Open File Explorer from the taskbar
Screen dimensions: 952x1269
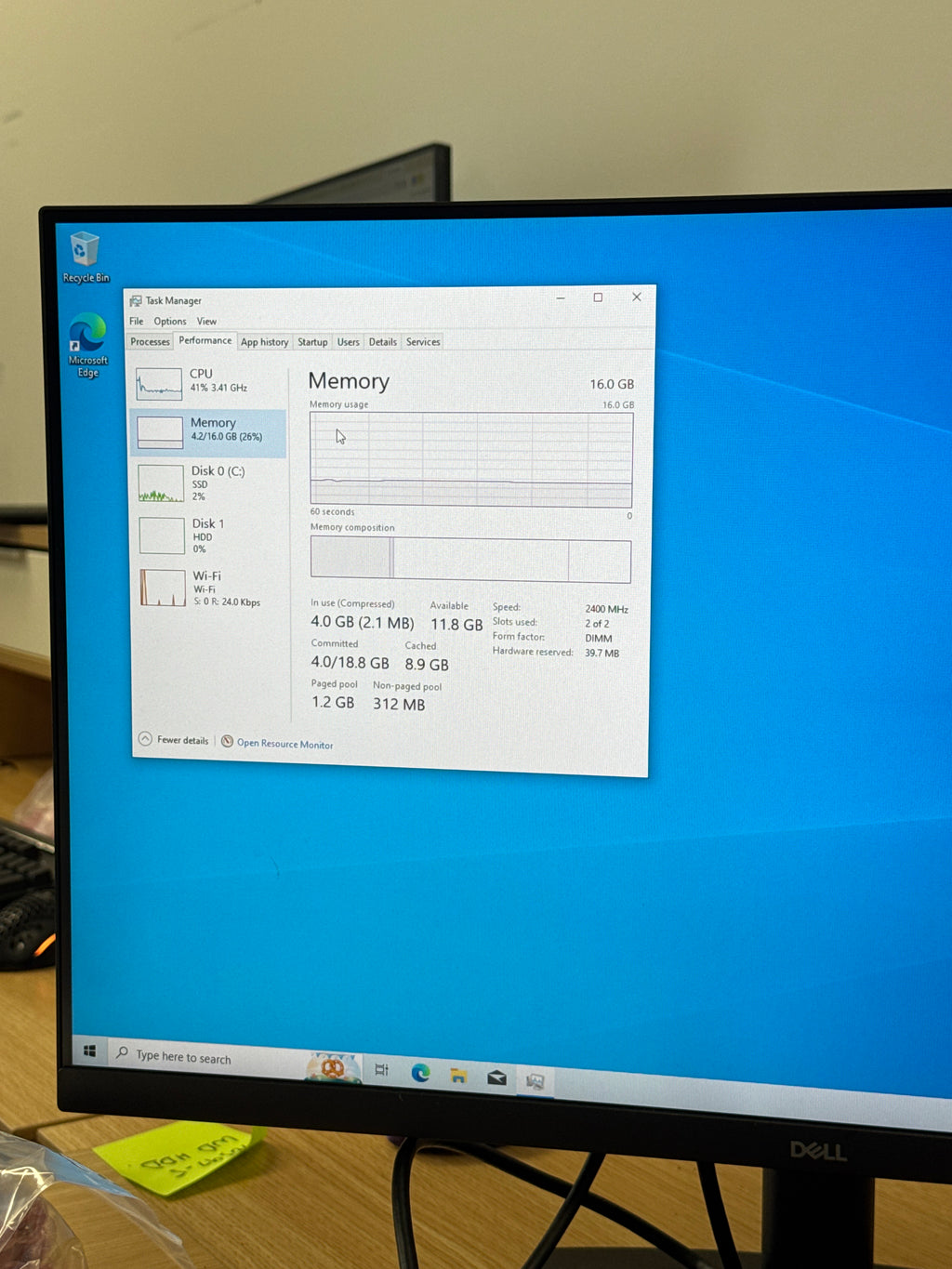point(458,1076)
